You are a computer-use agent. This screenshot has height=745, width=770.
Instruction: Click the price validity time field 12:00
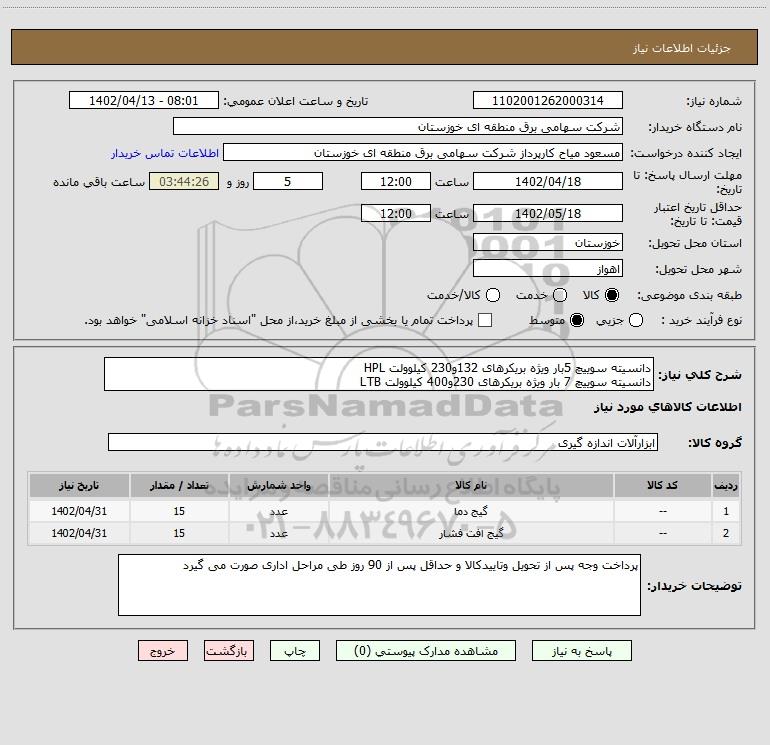(396, 213)
